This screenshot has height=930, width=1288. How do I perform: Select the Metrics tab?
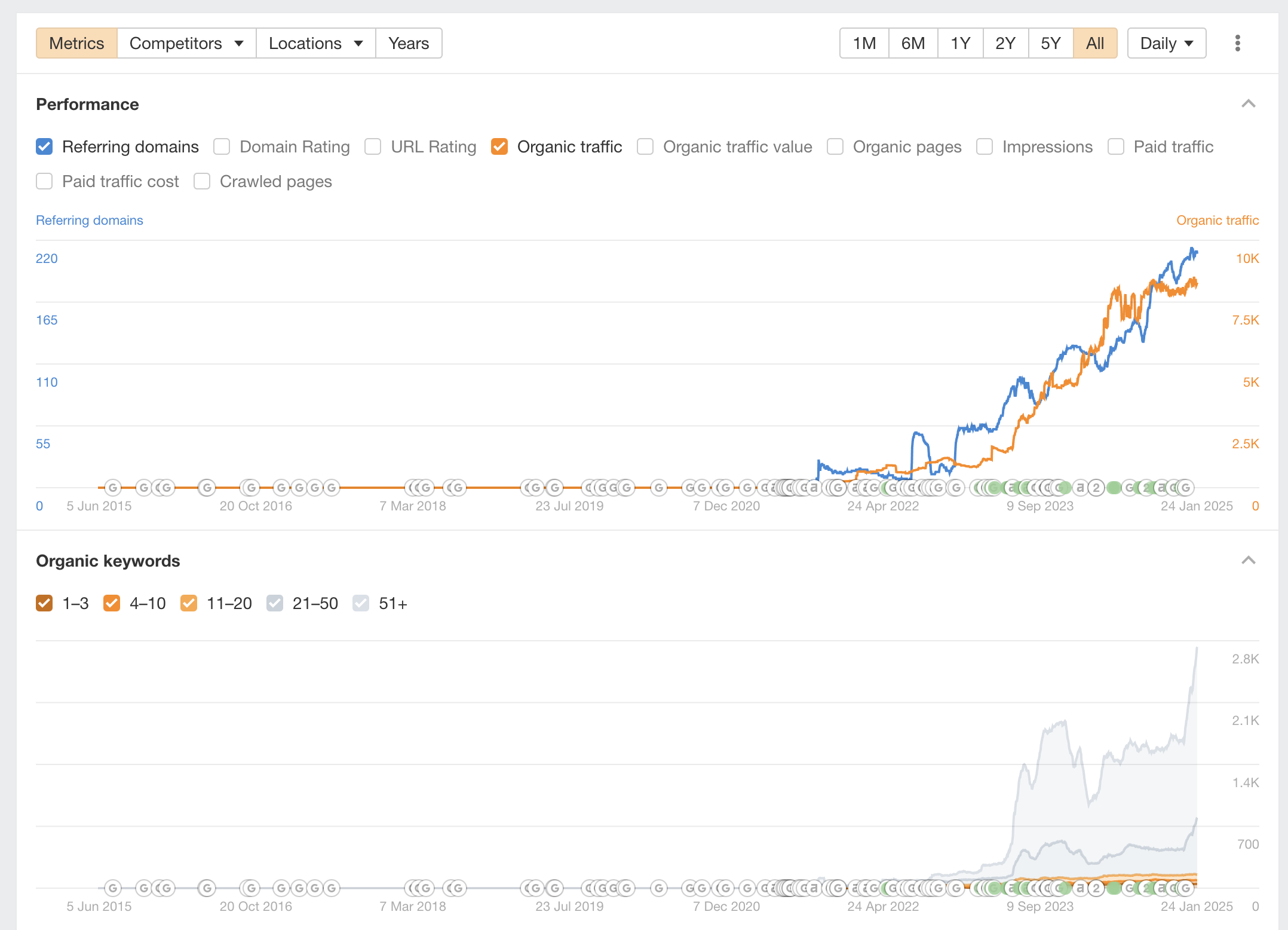click(x=76, y=43)
